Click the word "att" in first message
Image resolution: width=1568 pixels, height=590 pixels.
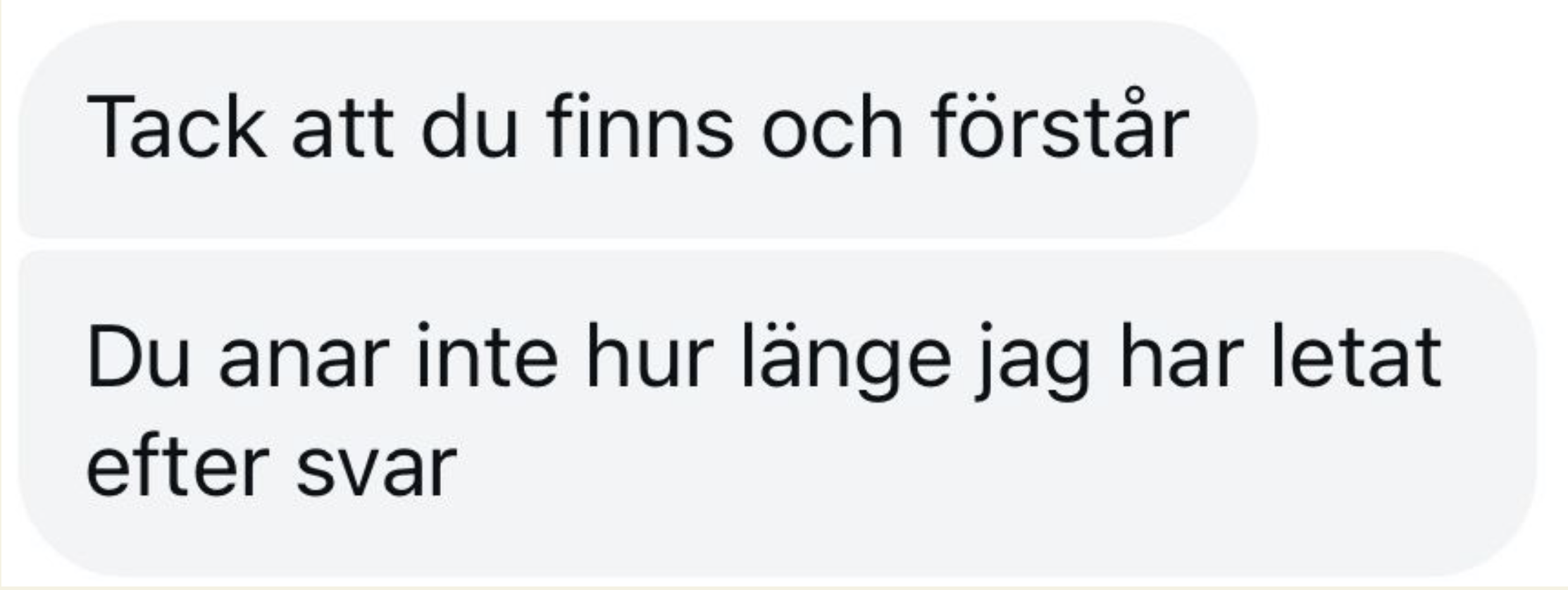[343, 131]
